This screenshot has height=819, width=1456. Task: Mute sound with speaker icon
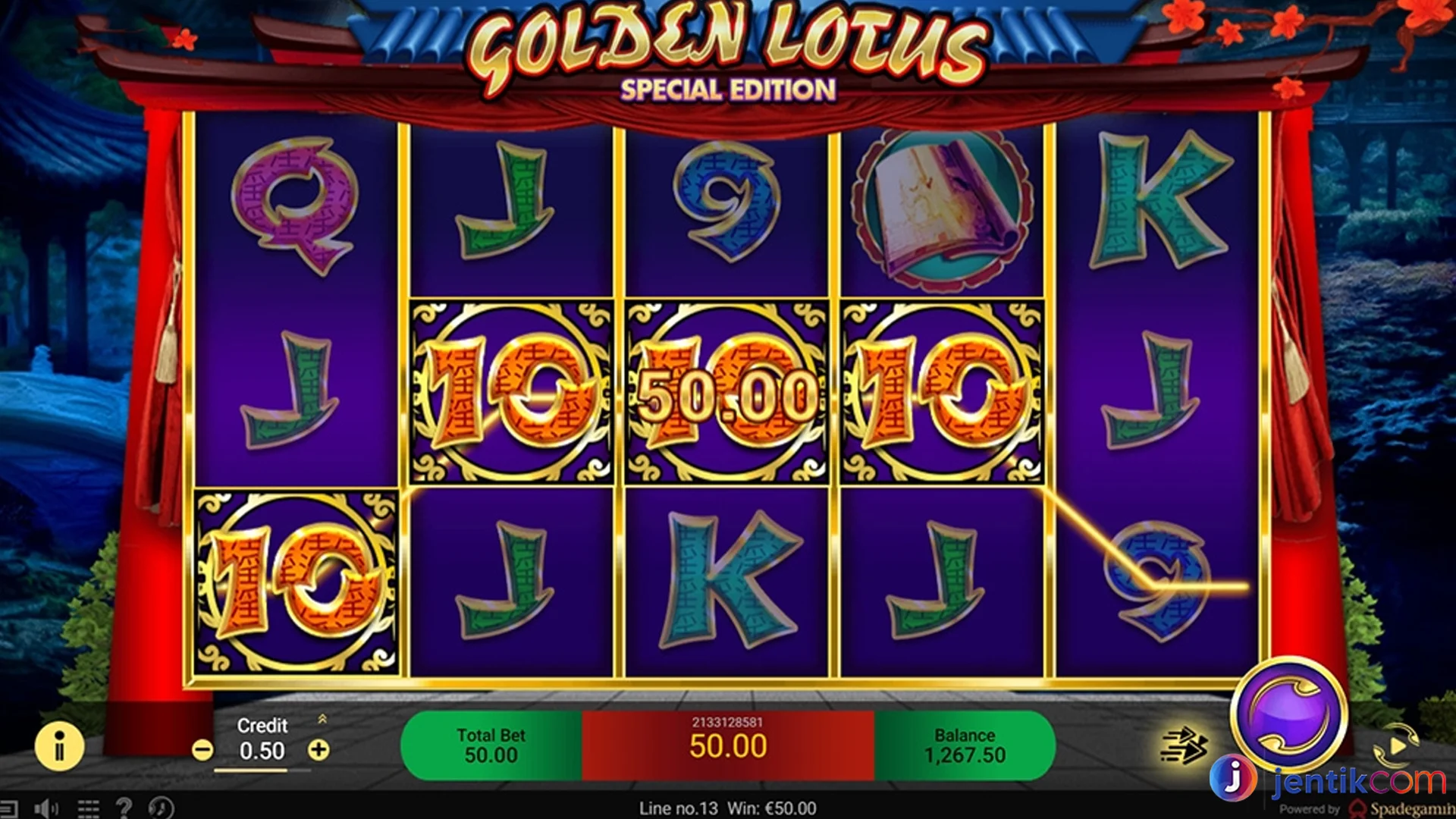[x=47, y=808]
